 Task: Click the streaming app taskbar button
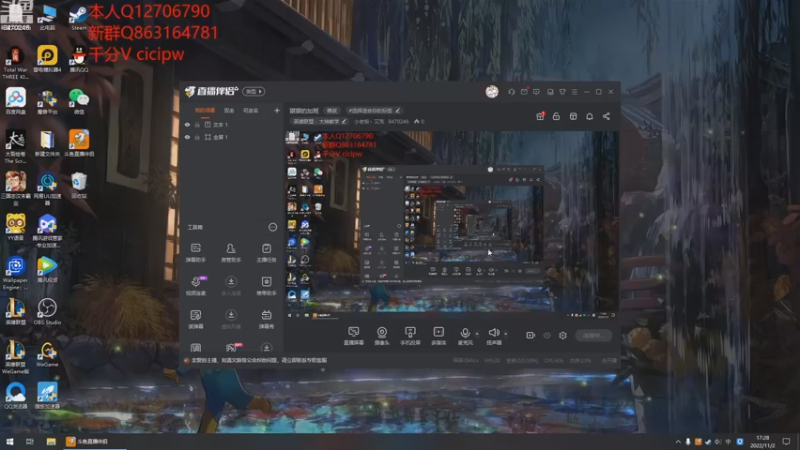click(95, 442)
